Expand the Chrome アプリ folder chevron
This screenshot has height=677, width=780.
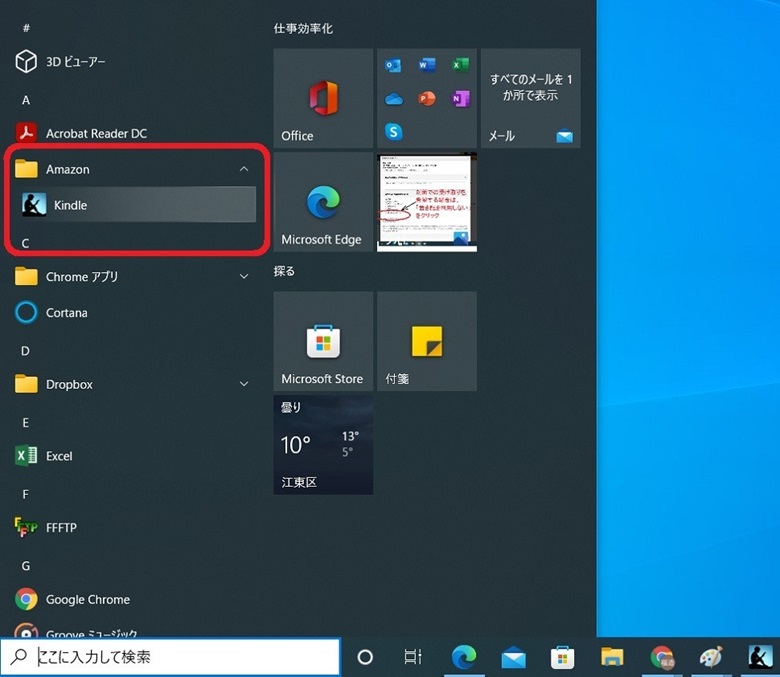244,277
